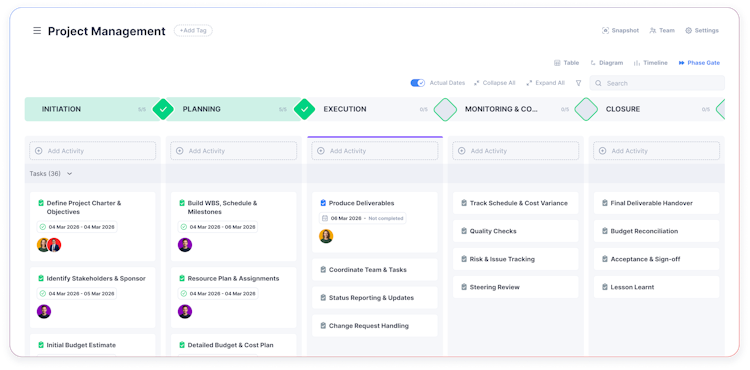Click task icon beside Risk & Issue Tracking
Viewport: 750px width, 370px height.
click(463, 259)
